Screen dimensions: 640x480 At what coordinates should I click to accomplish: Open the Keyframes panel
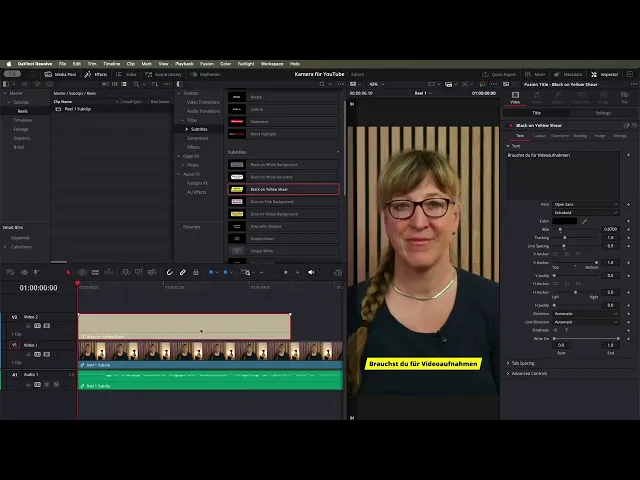(x=206, y=74)
